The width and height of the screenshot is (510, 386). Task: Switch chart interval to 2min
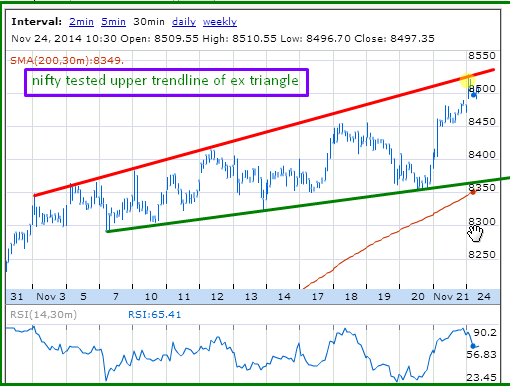point(81,22)
